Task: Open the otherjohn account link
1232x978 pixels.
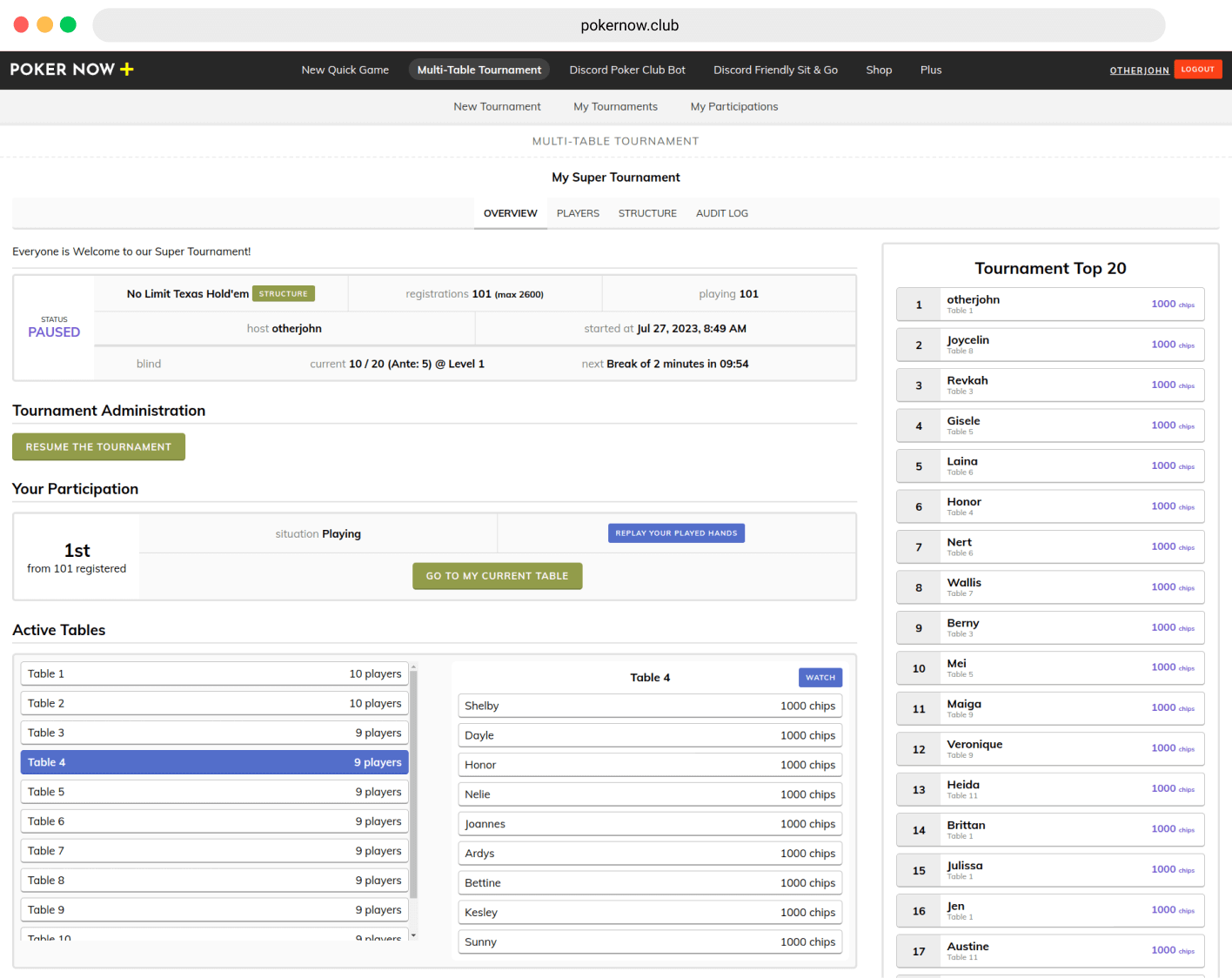Action: (1139, 70)
